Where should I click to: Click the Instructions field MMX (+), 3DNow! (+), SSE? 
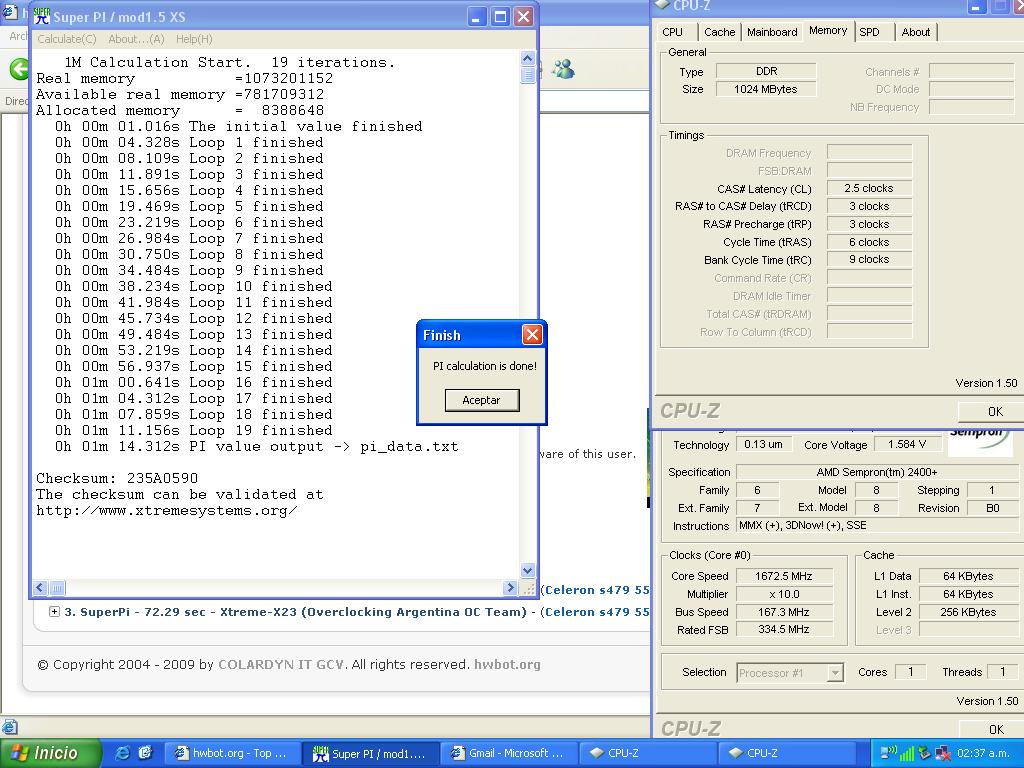point(877,525)
